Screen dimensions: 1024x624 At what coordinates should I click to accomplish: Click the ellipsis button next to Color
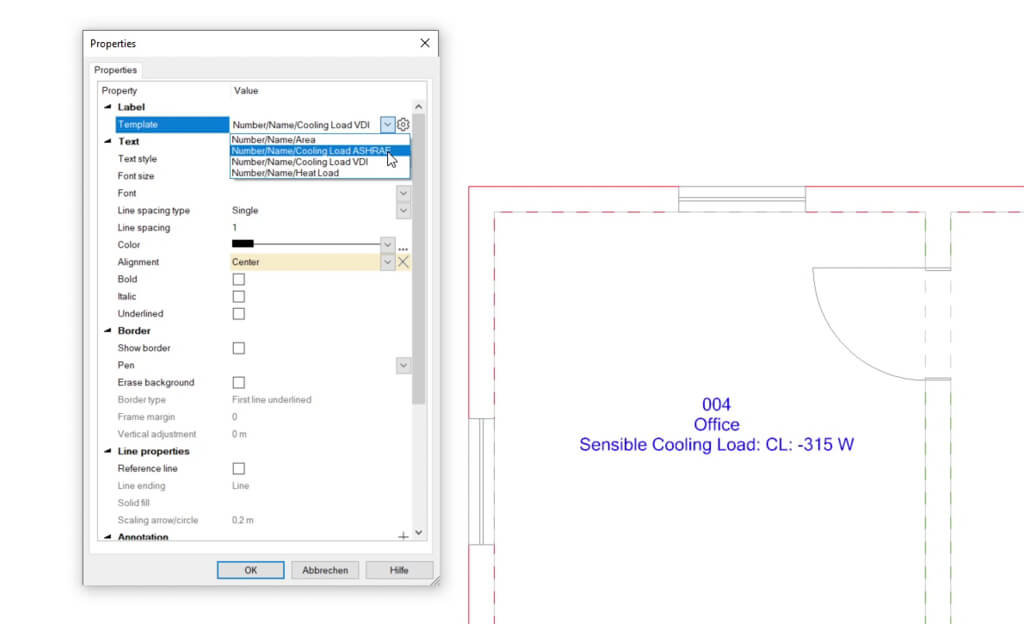point(403,247)
